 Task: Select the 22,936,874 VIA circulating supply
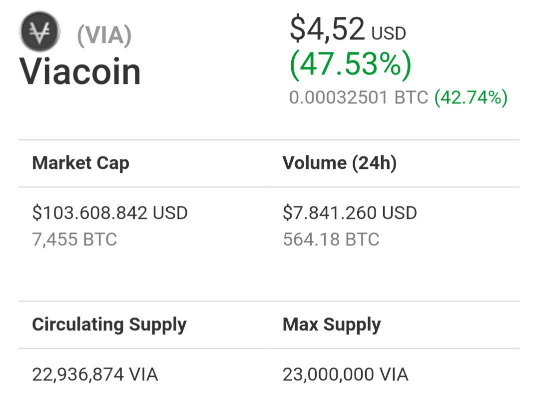coord(95,374)
